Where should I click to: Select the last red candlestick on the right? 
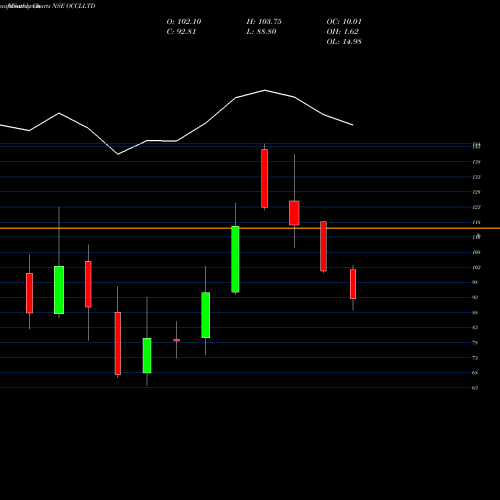coord(353,284)
